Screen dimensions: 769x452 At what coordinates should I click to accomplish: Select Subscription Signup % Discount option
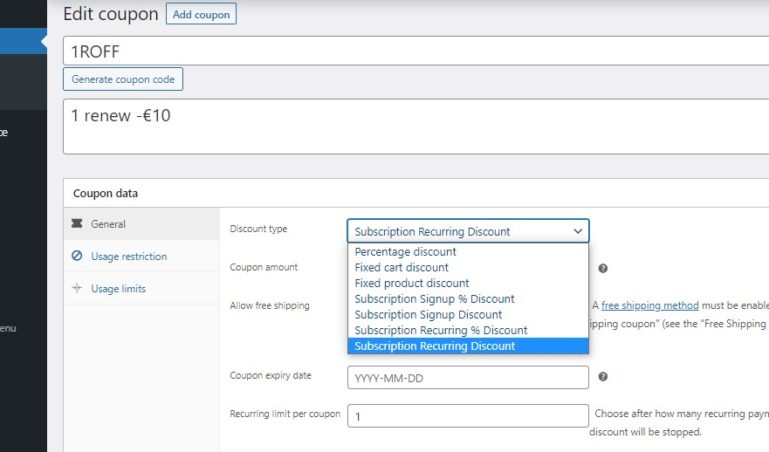pyautogui.click(x=468, y=299)
